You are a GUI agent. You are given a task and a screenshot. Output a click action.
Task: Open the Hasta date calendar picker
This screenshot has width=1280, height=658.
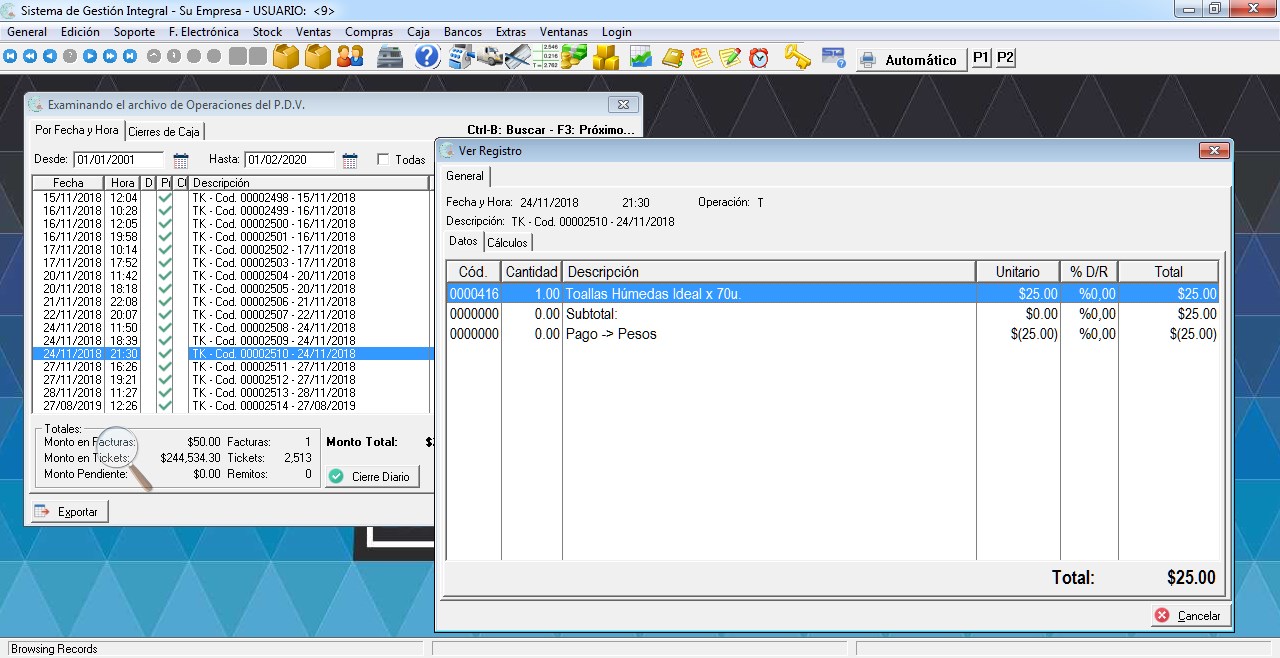350,160
